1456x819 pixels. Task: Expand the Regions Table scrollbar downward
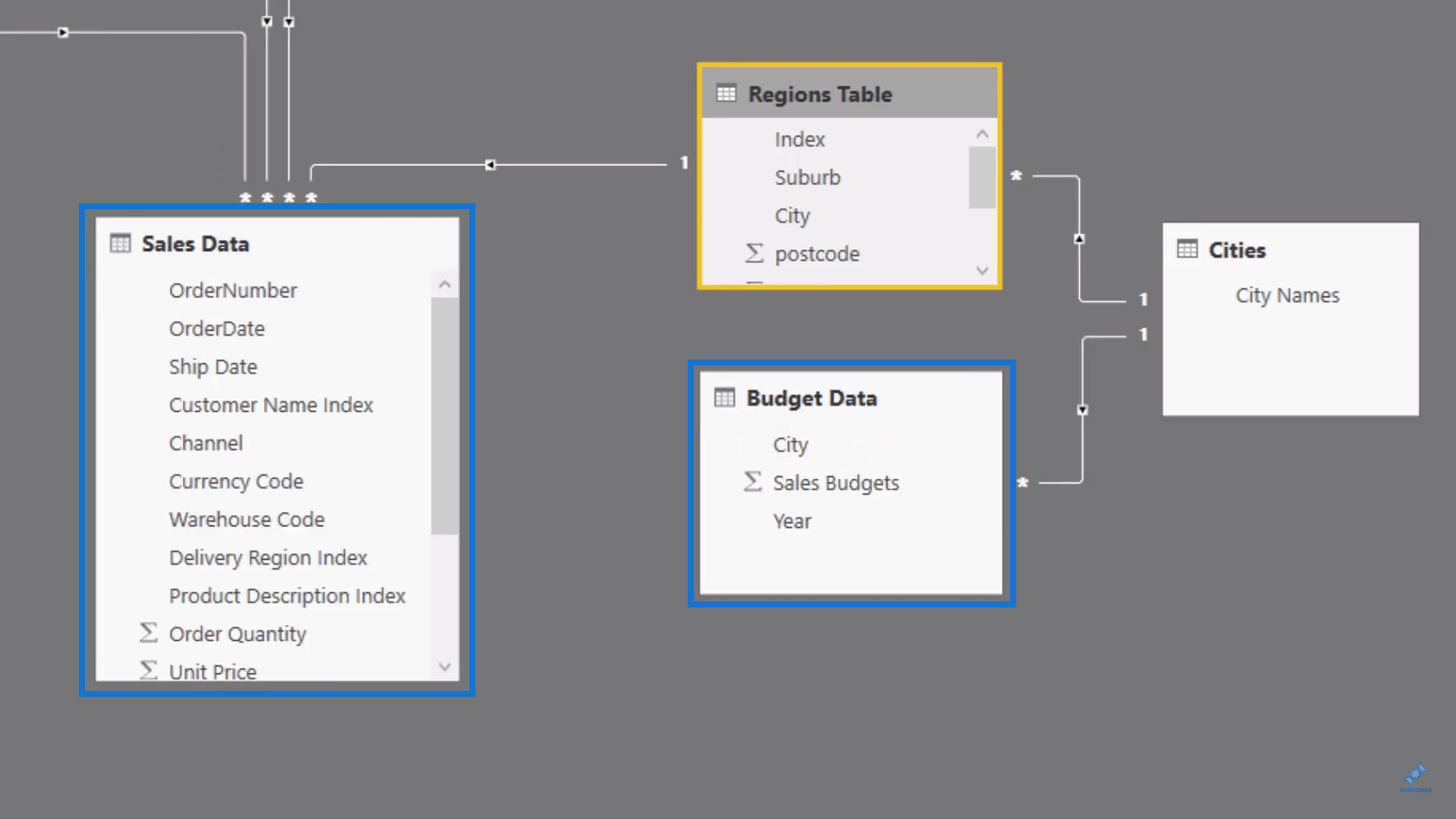pos(982,269)
